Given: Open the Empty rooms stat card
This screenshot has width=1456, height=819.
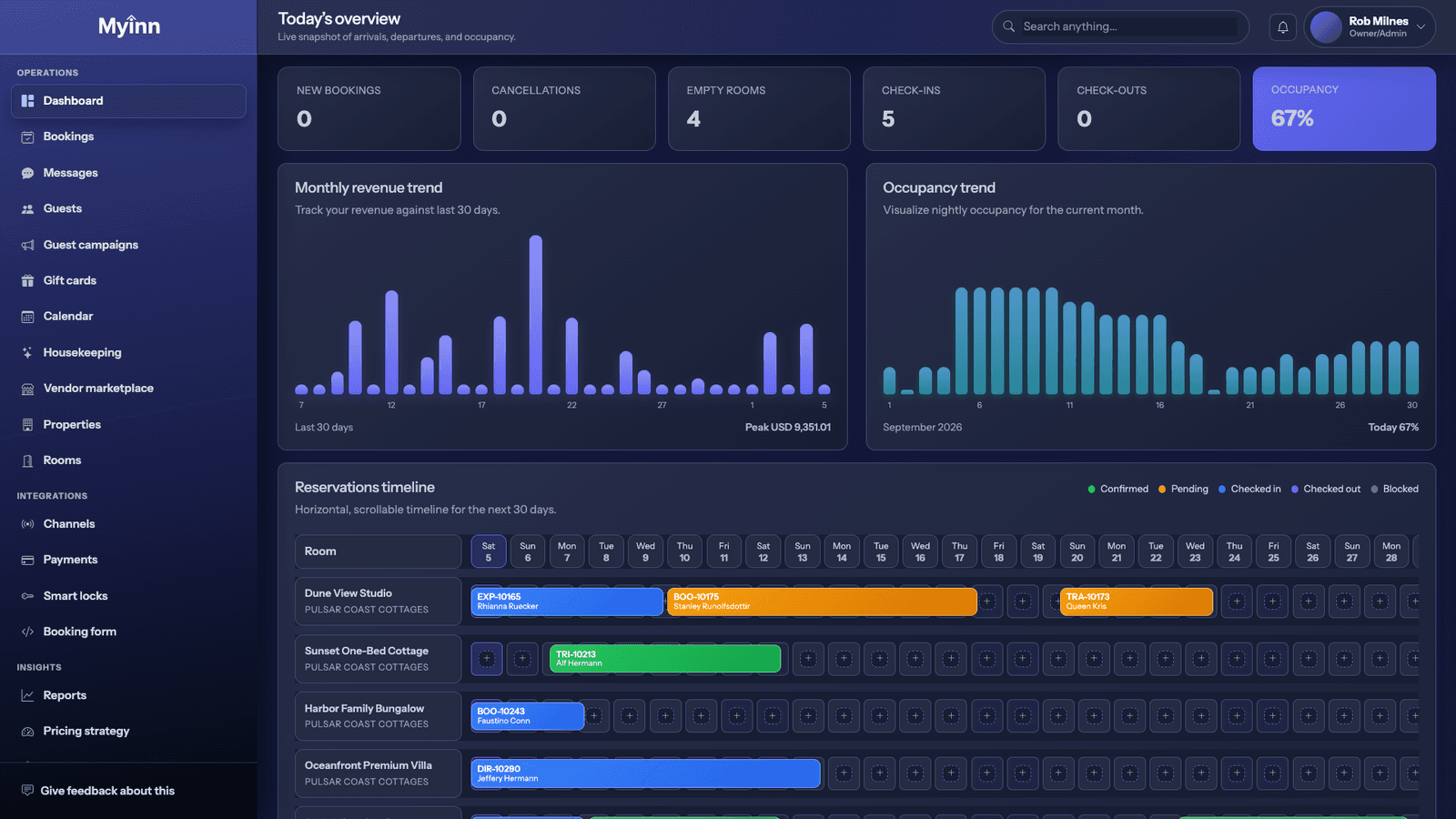Looking at the screenshot, I should click(759, 108).
